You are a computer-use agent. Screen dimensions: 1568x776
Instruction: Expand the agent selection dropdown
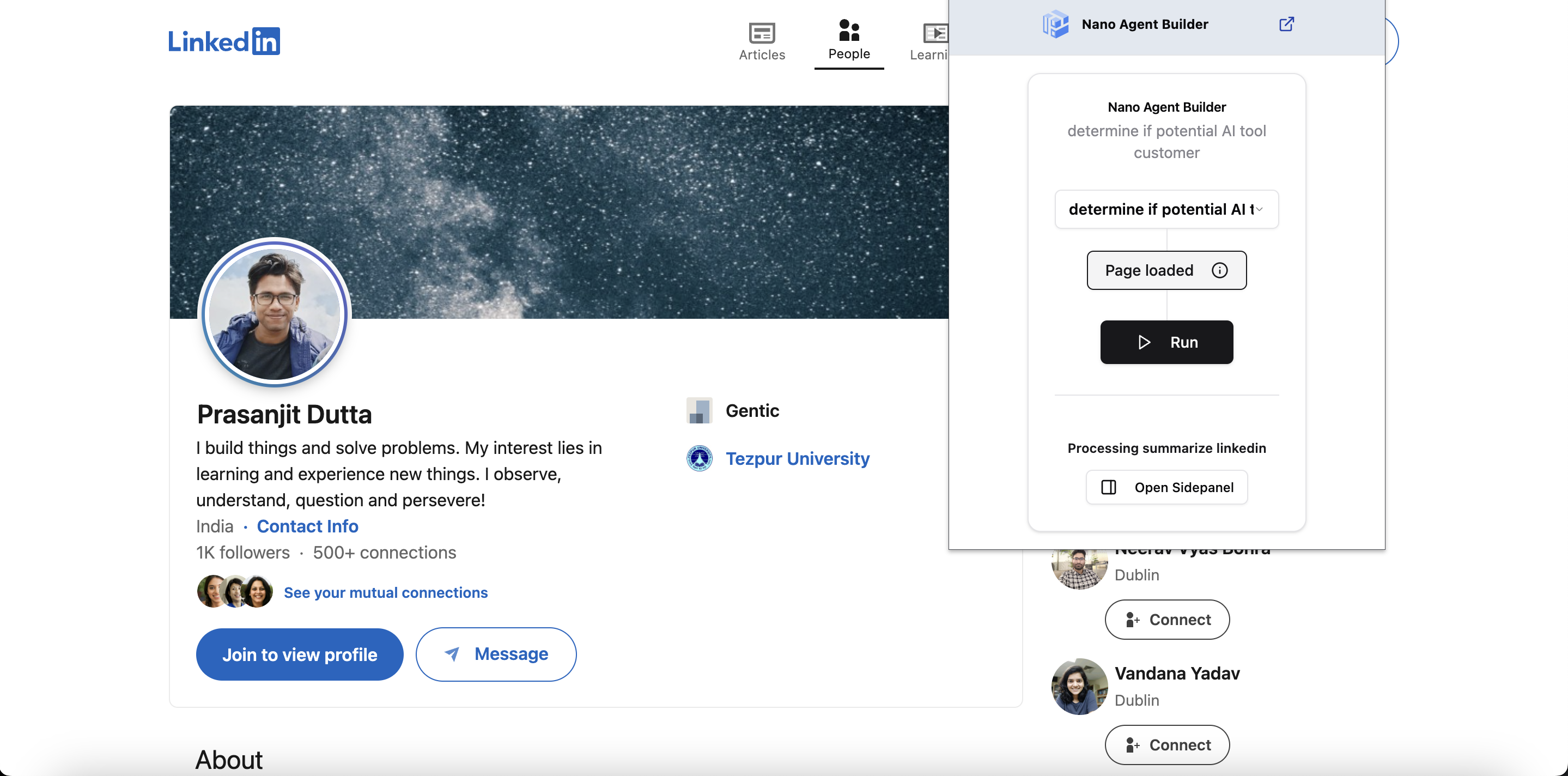pyautogui.click(x=1166, y=209)
